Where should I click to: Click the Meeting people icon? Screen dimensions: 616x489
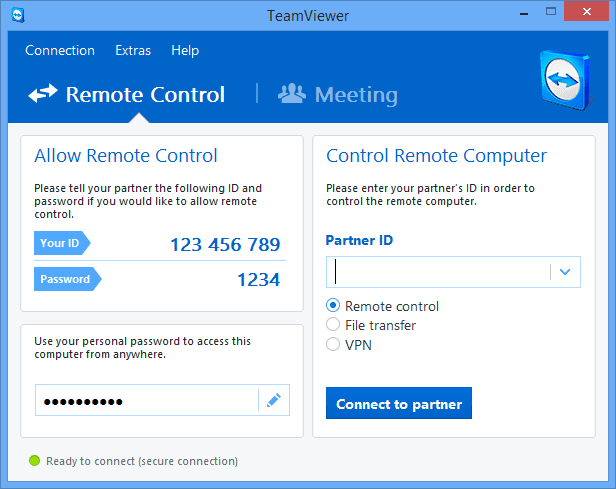[292, 93]
